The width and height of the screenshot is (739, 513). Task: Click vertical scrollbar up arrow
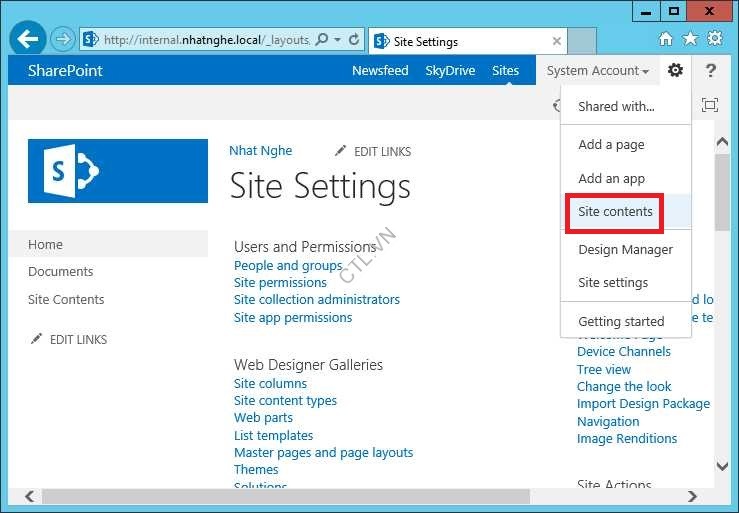click(x=722, y=142)
